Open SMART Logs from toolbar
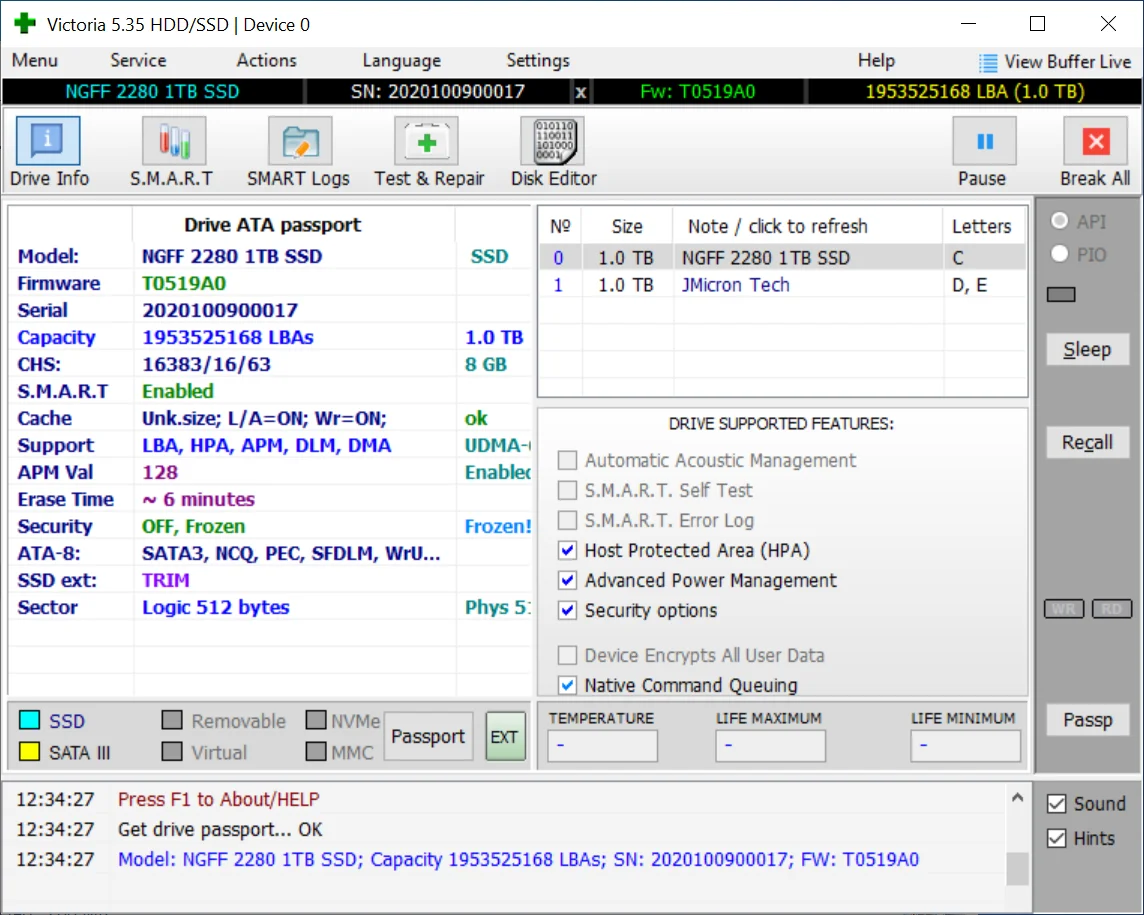Screen dimensions: 1144x915 pyautogui.click(x=299, y=141)
